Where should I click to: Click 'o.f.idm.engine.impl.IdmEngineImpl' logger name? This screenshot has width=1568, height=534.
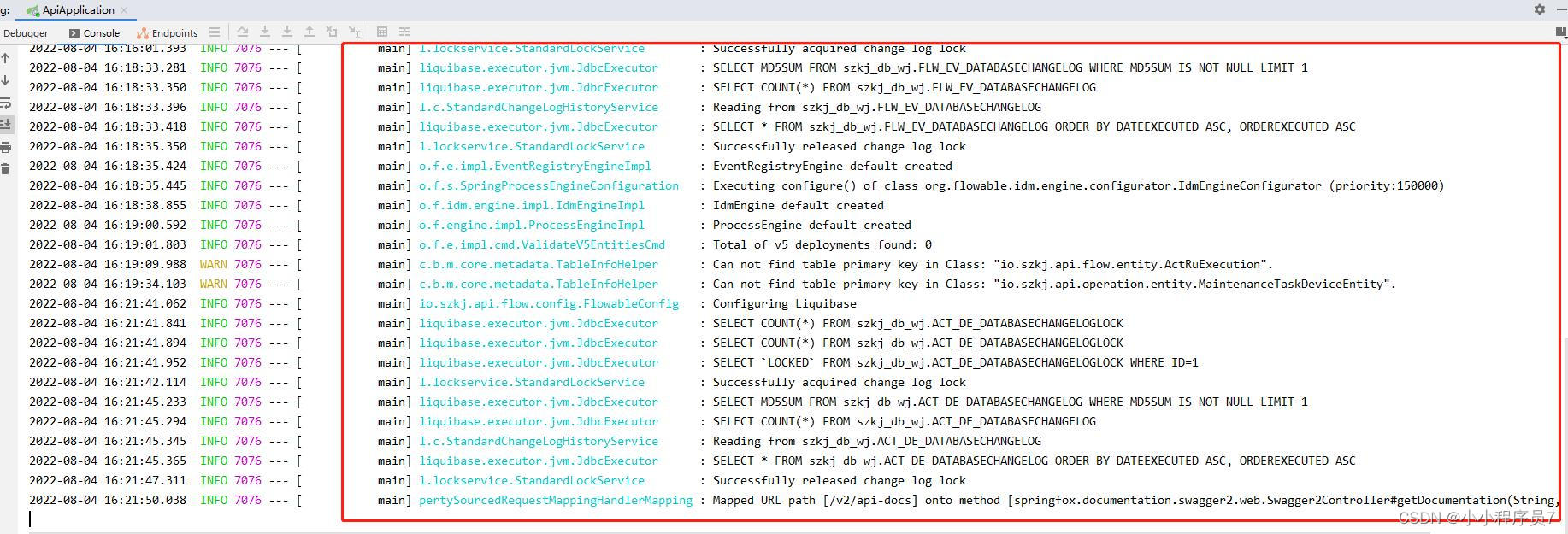point(531,205)
